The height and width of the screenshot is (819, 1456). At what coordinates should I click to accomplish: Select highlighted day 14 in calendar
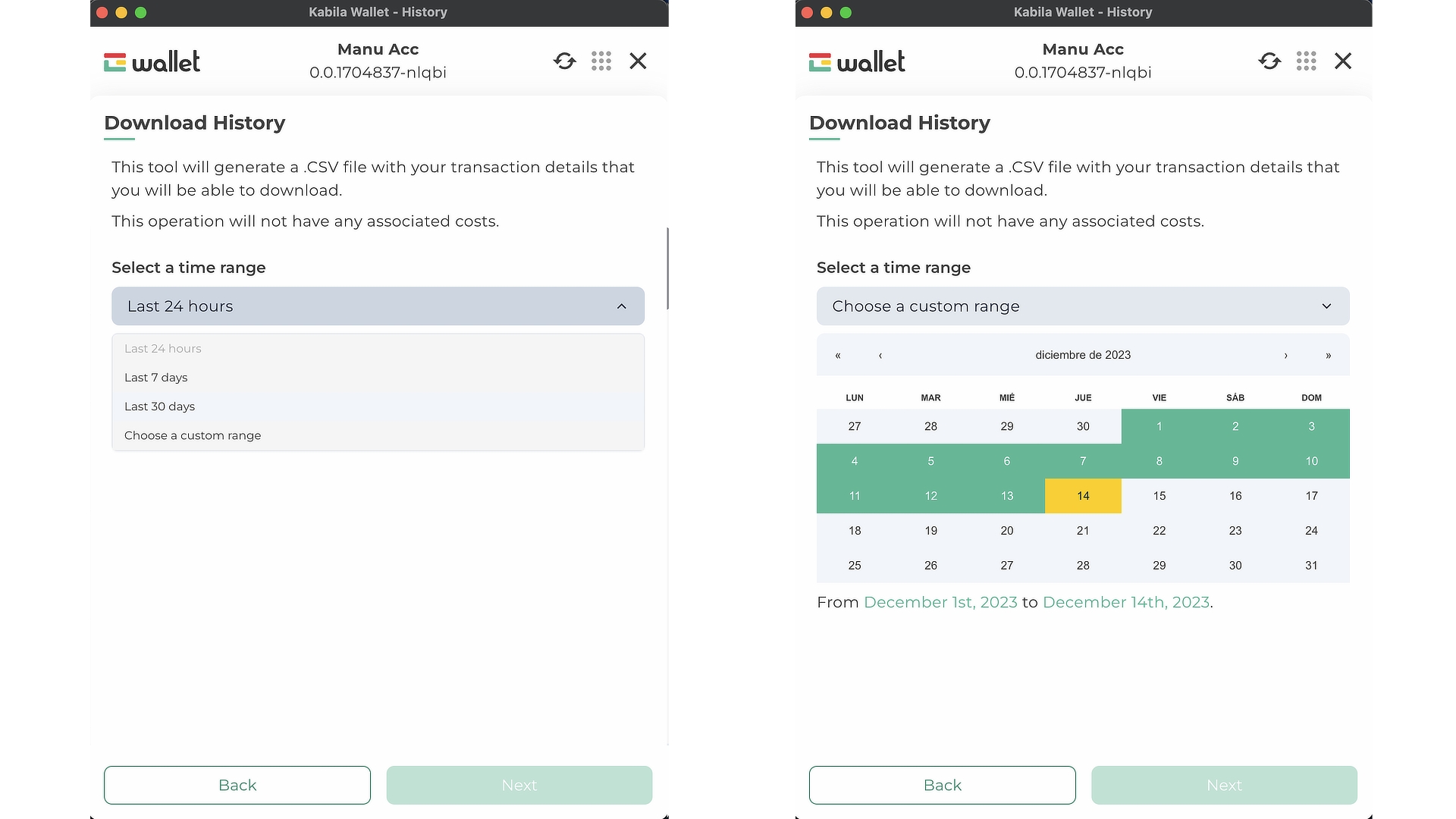(1083, 496)
